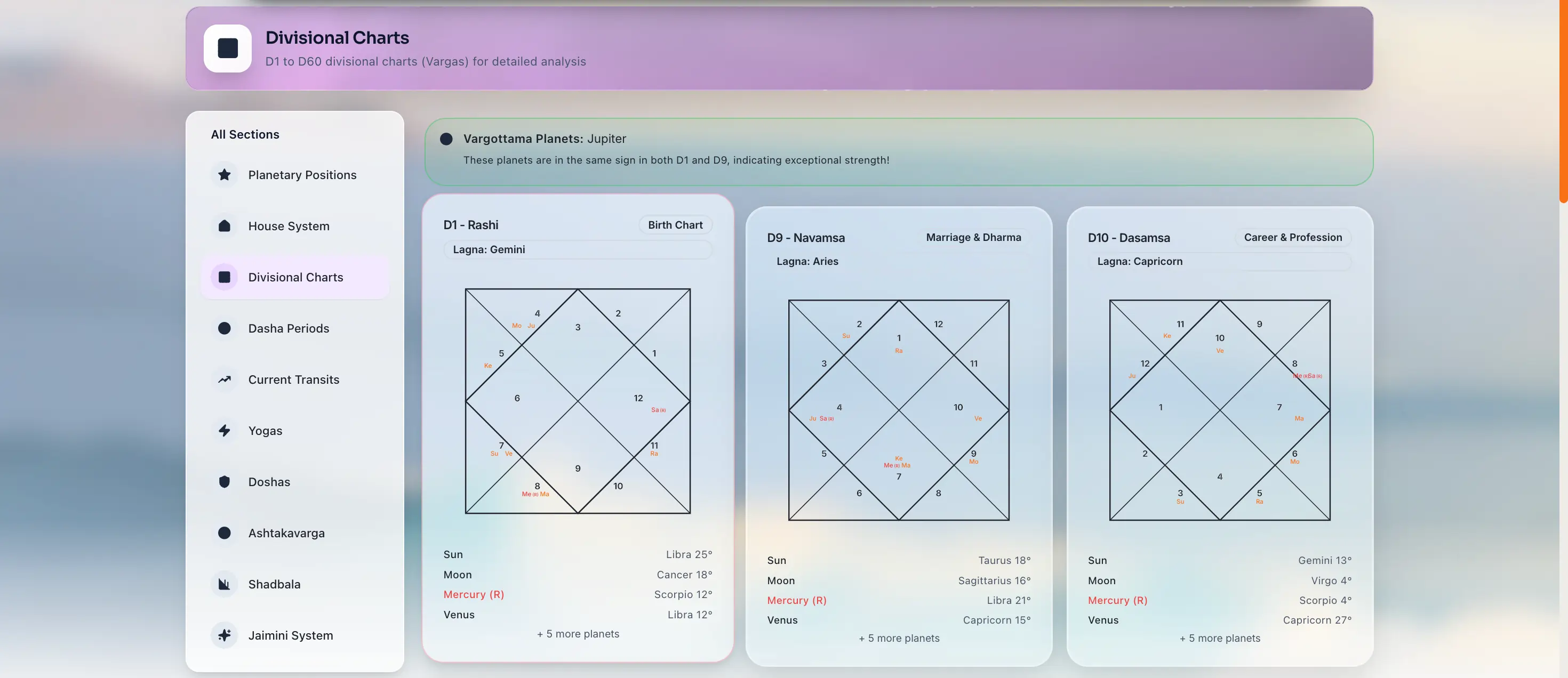This screenshot has width=1568, height=678.
Task: Click the Planetary Positions star icon
Action: pos(224,175)
